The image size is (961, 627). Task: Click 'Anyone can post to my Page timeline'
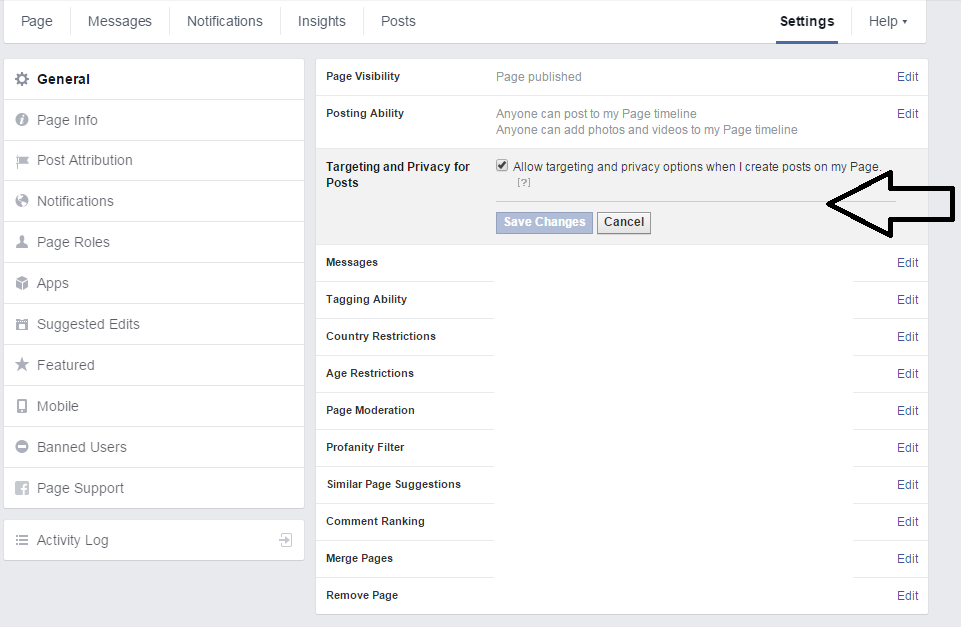coord(596,113)
